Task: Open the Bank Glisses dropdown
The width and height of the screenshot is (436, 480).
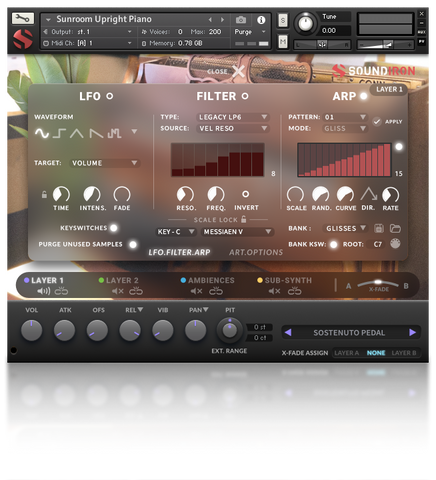Action: click(345, 228)
